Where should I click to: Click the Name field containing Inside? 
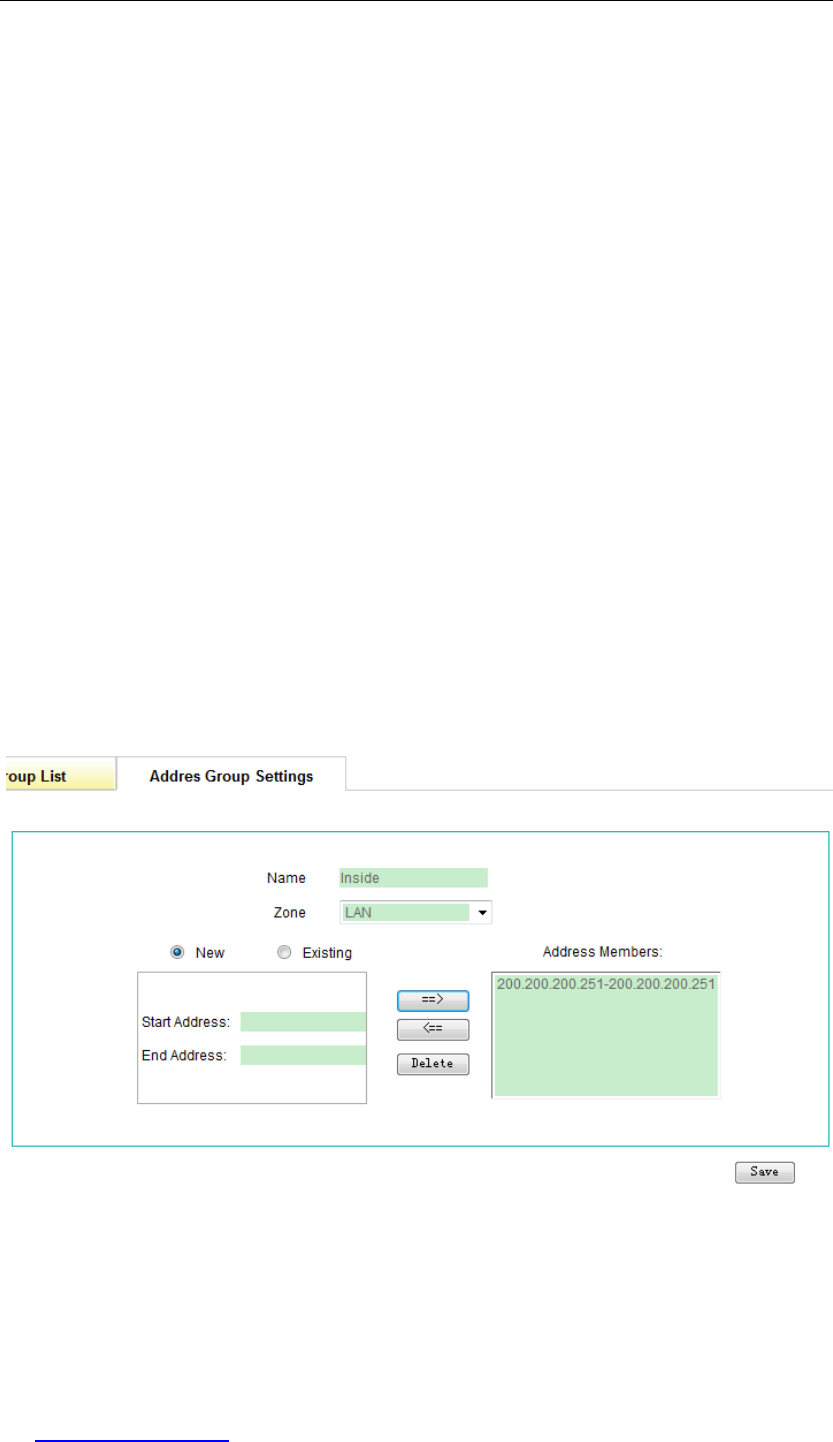(x=413, y=878)
